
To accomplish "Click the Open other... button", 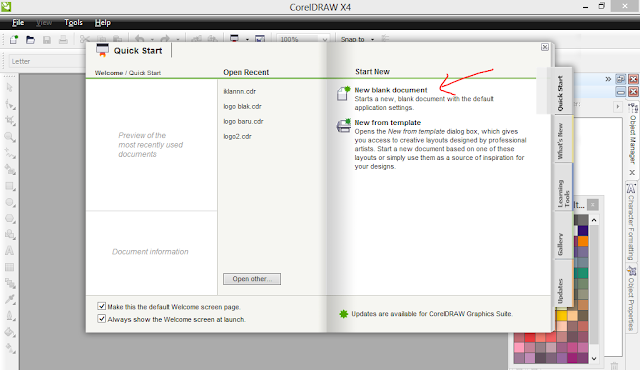I will 252,279.
